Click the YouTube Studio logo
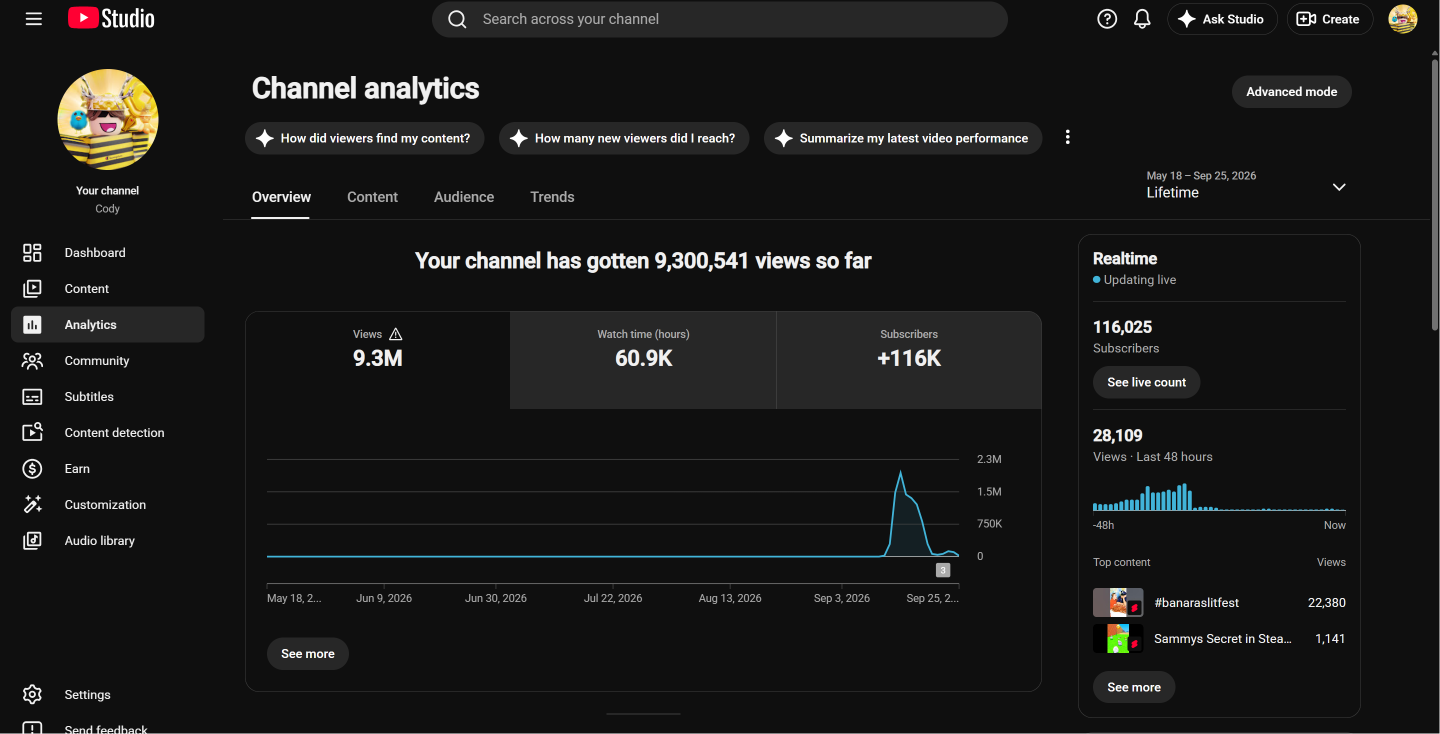The image size is (1440, 734). (111, 18)
